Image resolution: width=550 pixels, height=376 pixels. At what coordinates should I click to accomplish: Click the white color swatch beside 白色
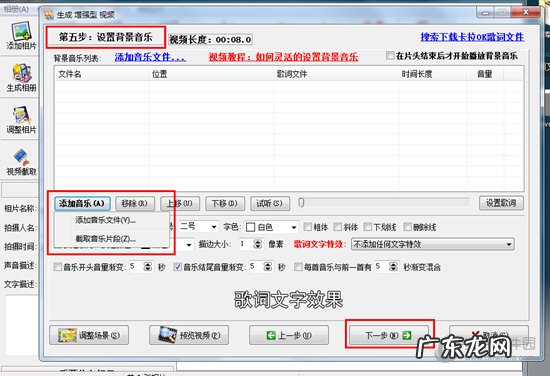(x=250, y=227)
